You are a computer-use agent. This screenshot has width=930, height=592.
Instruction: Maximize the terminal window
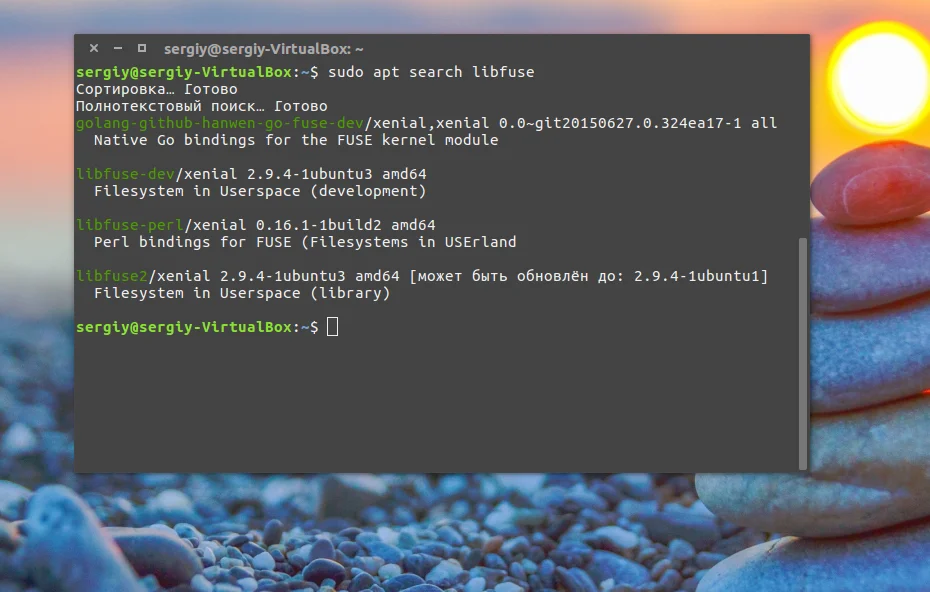click(142, 48)
